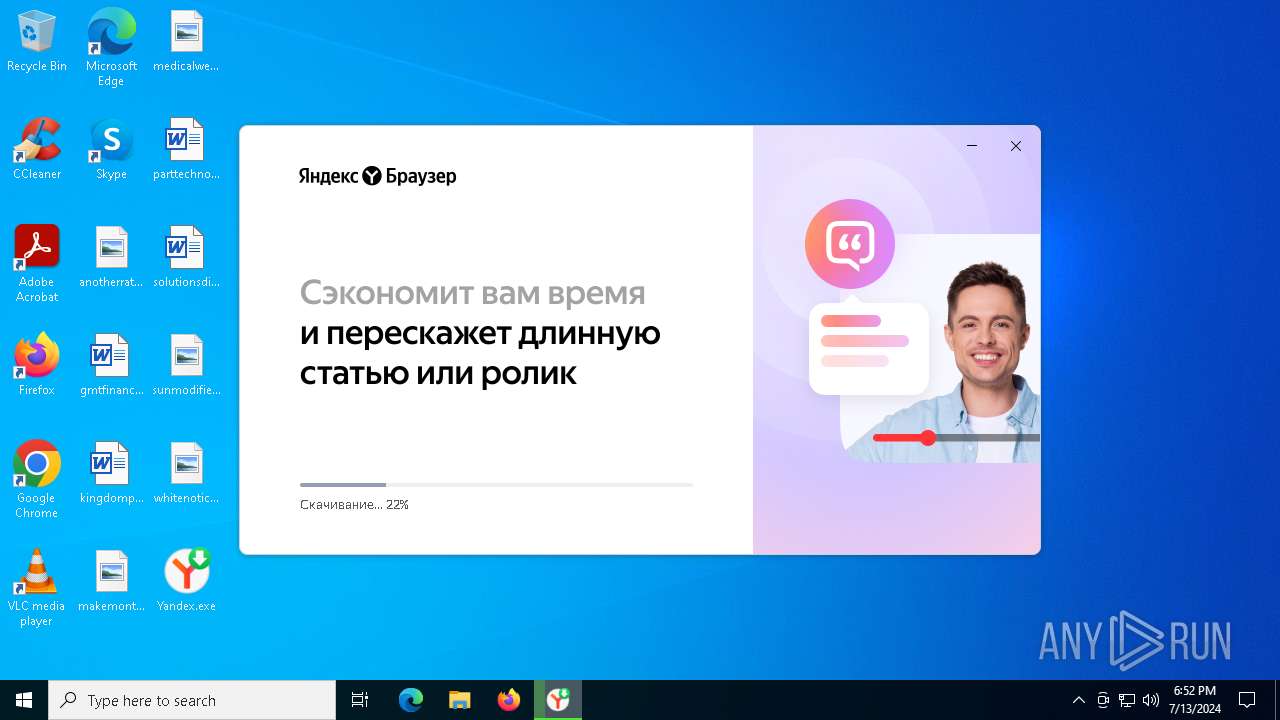Open network status tray icon
Screen dimensions: 1280x720
tap(1127, 700)
